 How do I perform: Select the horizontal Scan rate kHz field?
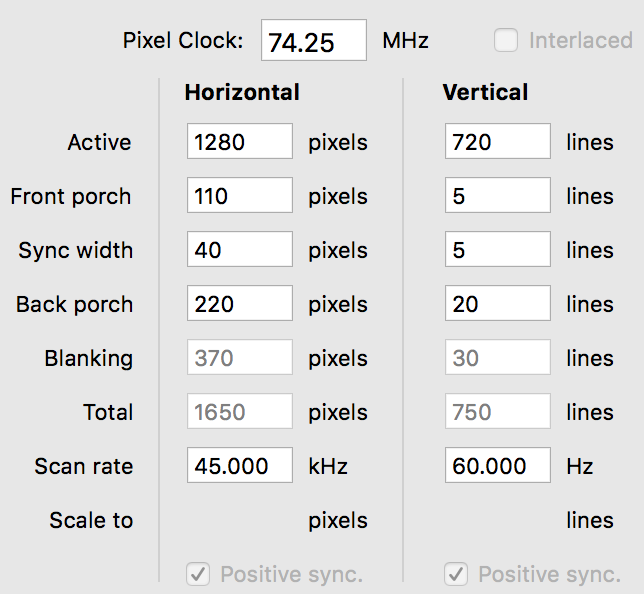tap(239, 466)
